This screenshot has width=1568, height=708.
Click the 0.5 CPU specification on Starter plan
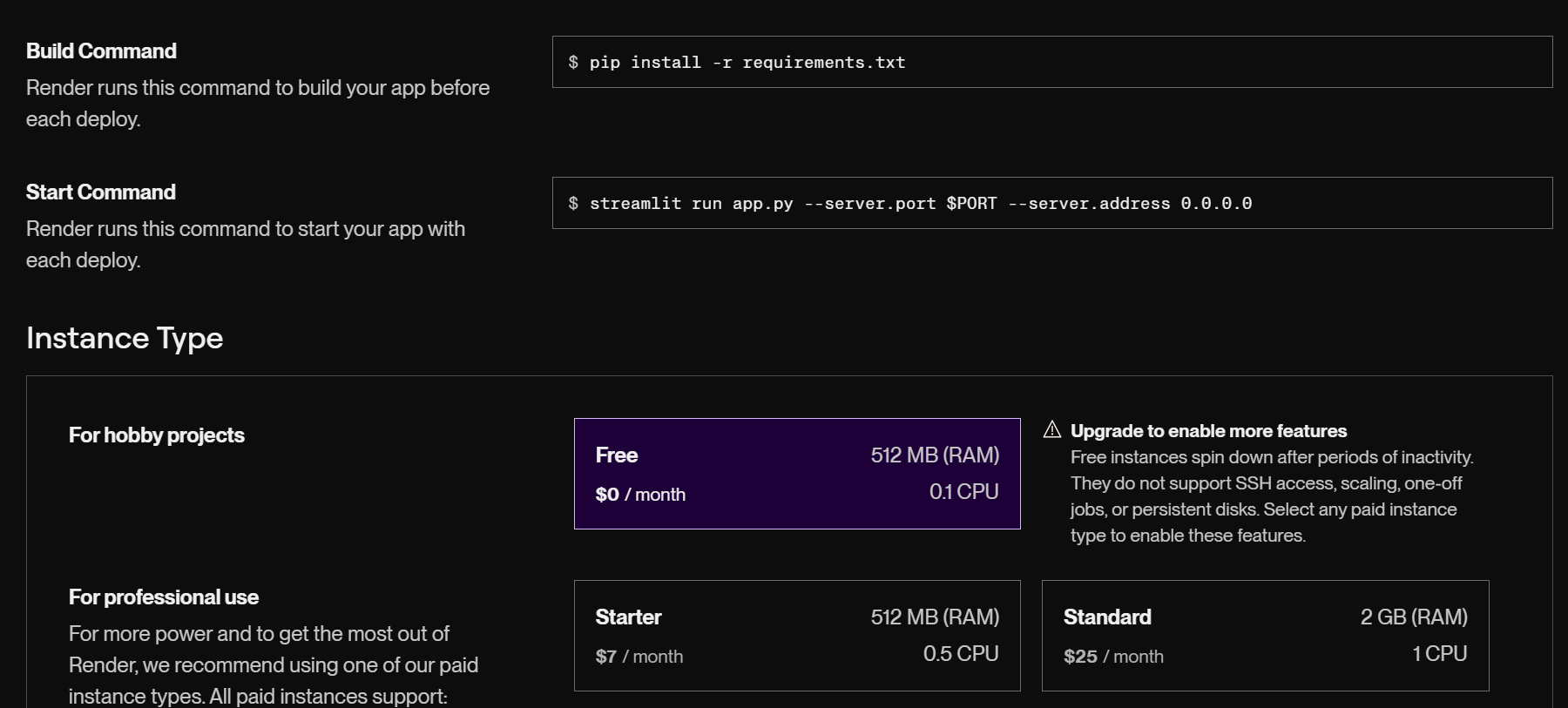coord(961,654)
